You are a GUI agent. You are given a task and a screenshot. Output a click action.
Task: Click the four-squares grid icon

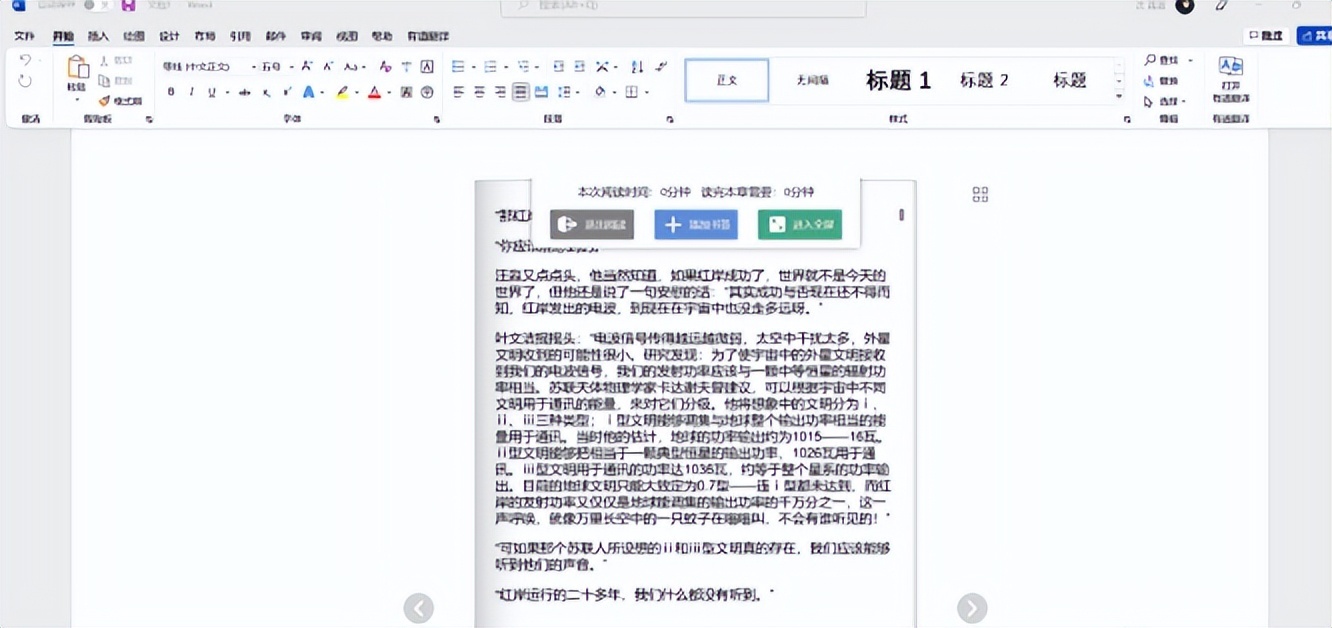click(980, 194)
